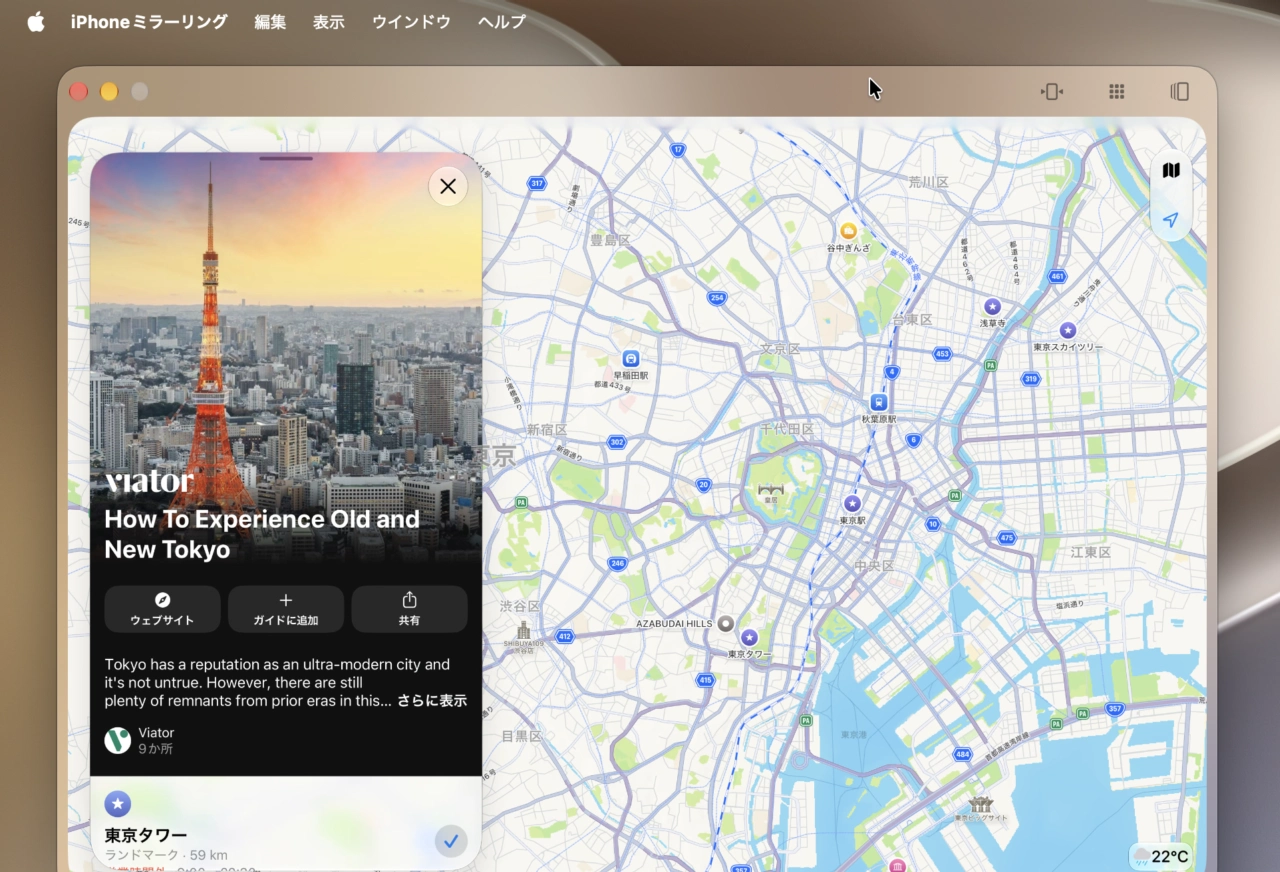Screen dimensions: 1280x872
Task: Click the 9か所 places count
Action: [x=156, y=749]
